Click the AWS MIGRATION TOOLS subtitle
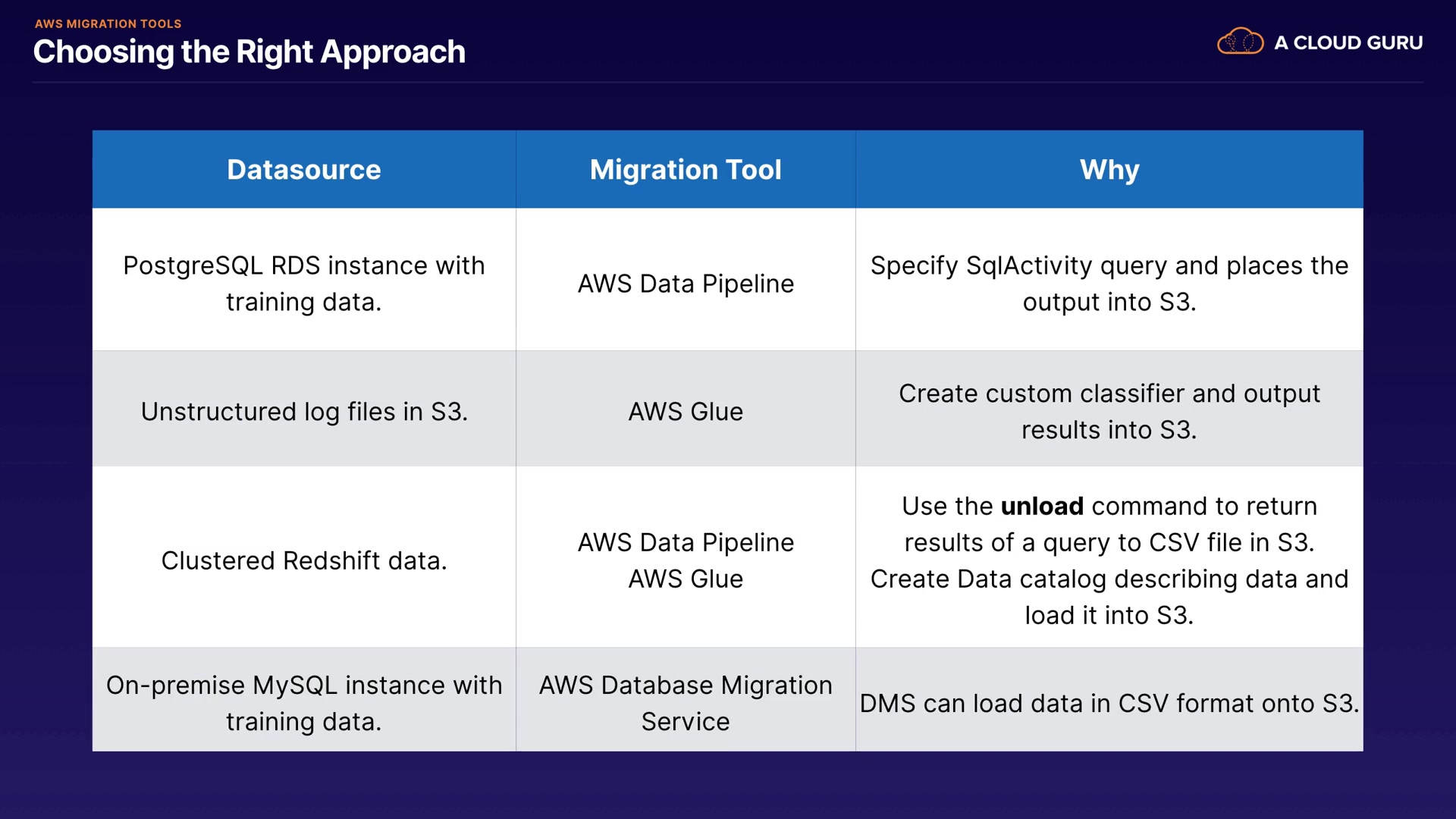This screenshot has width=1456, height=819. click(108, 24)
